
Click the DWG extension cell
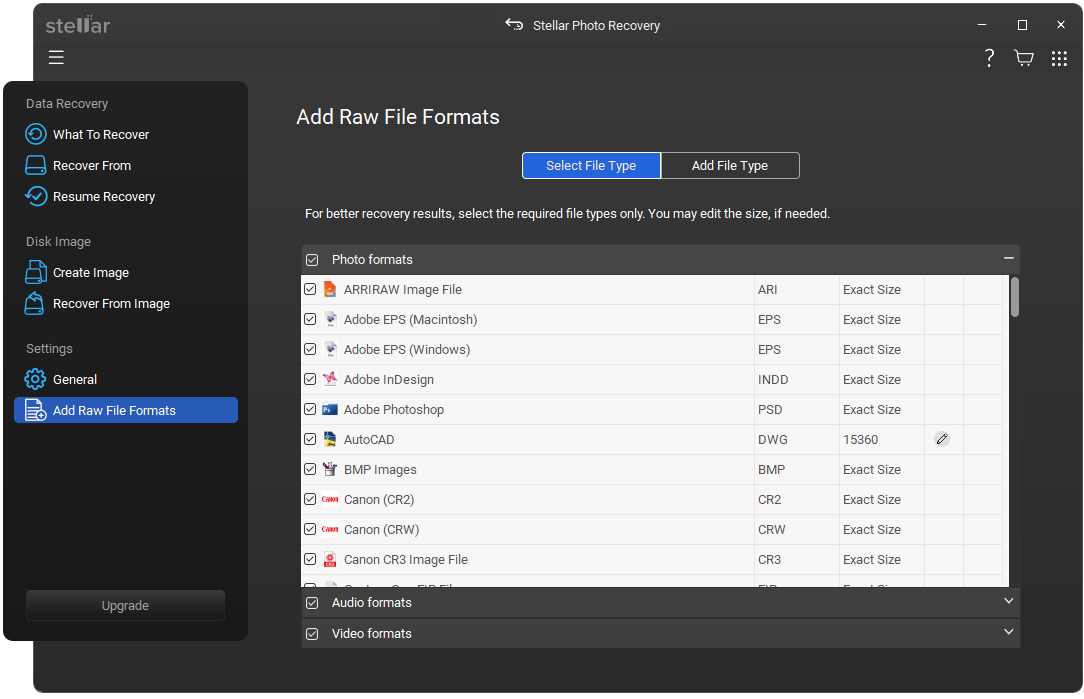click(x=796, y=439)
